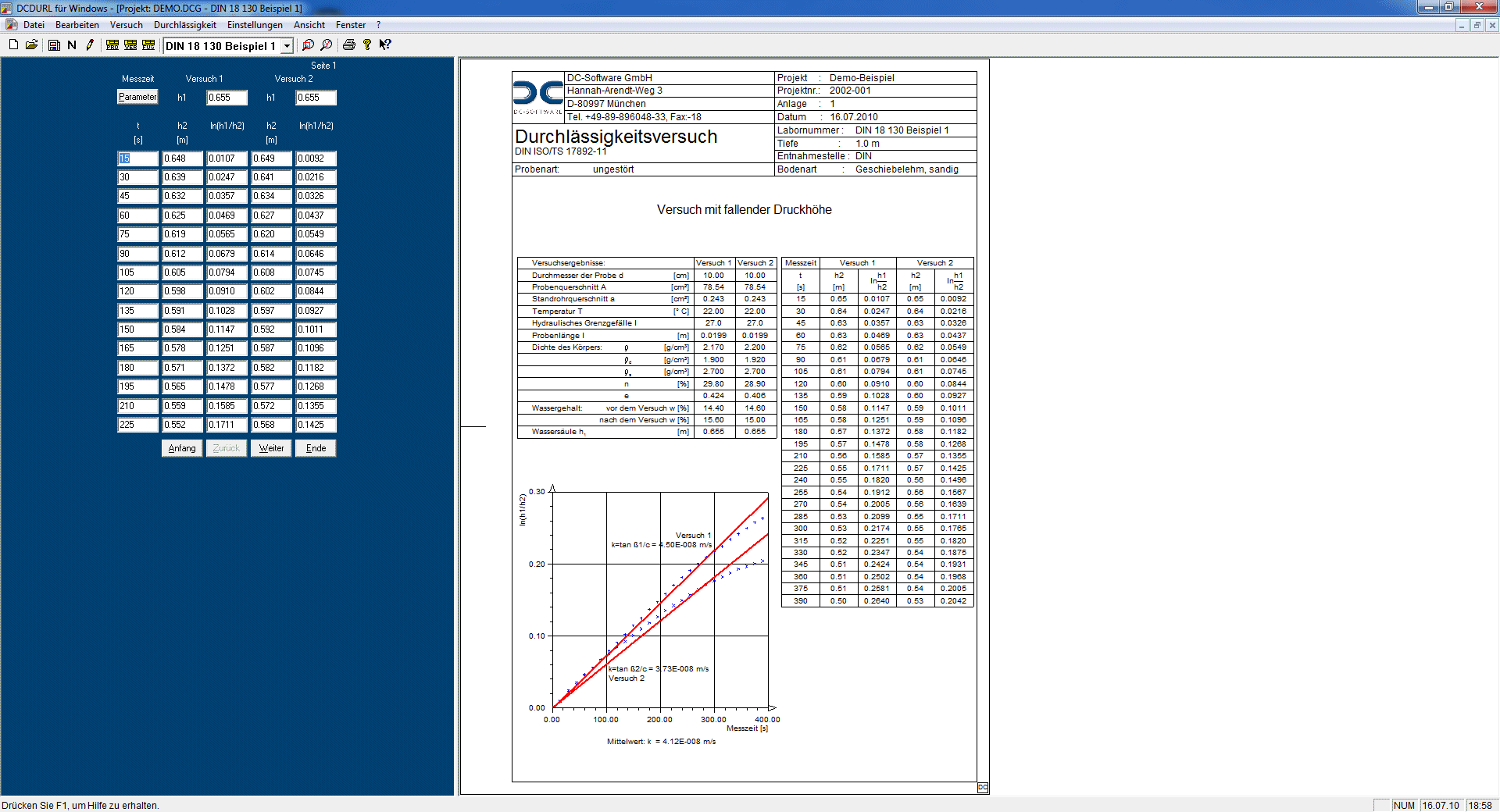
Task: Edit h2 value 0.598
Action: tap(182, 291)
